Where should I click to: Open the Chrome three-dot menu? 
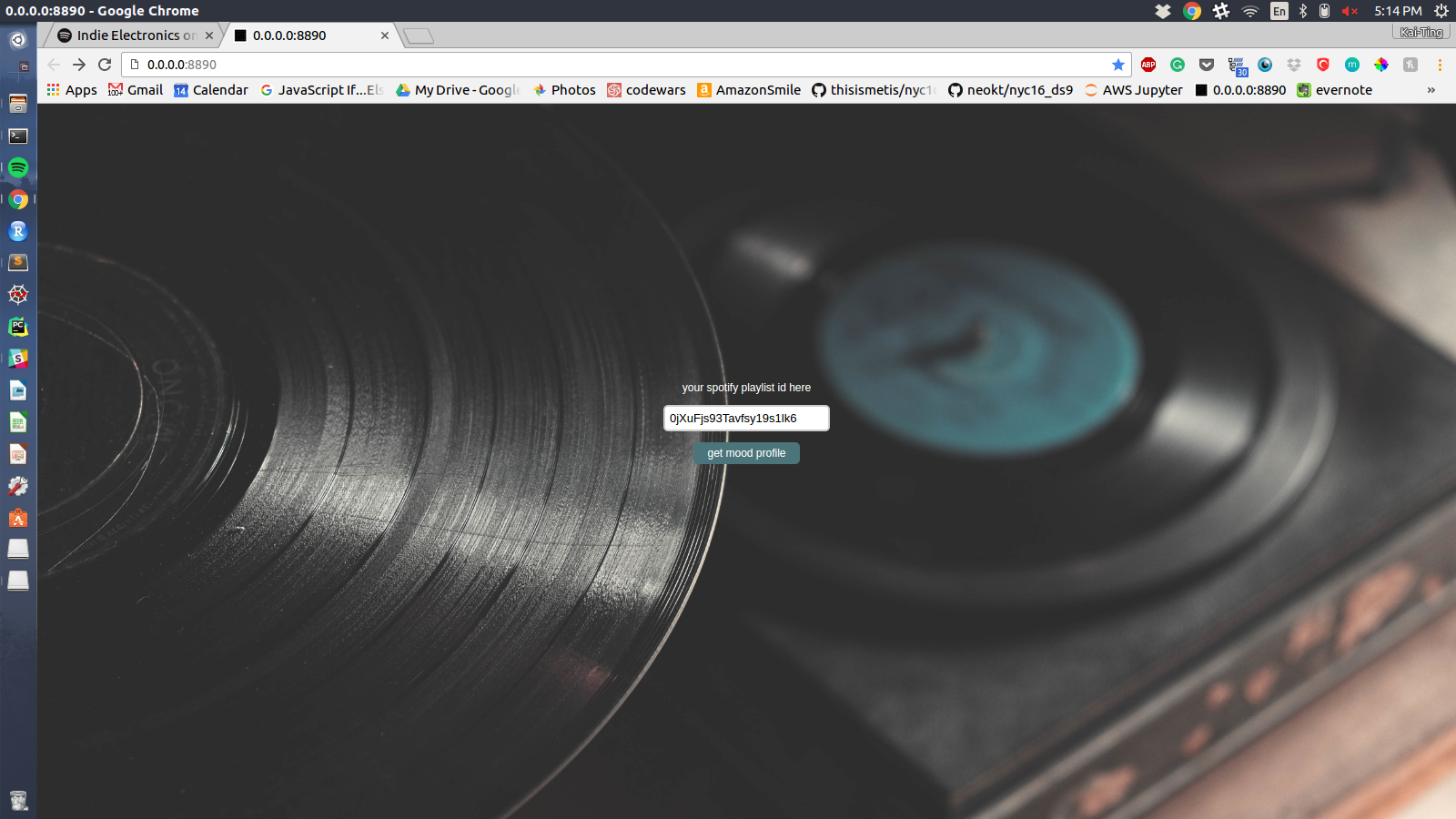click(1440, 65)
